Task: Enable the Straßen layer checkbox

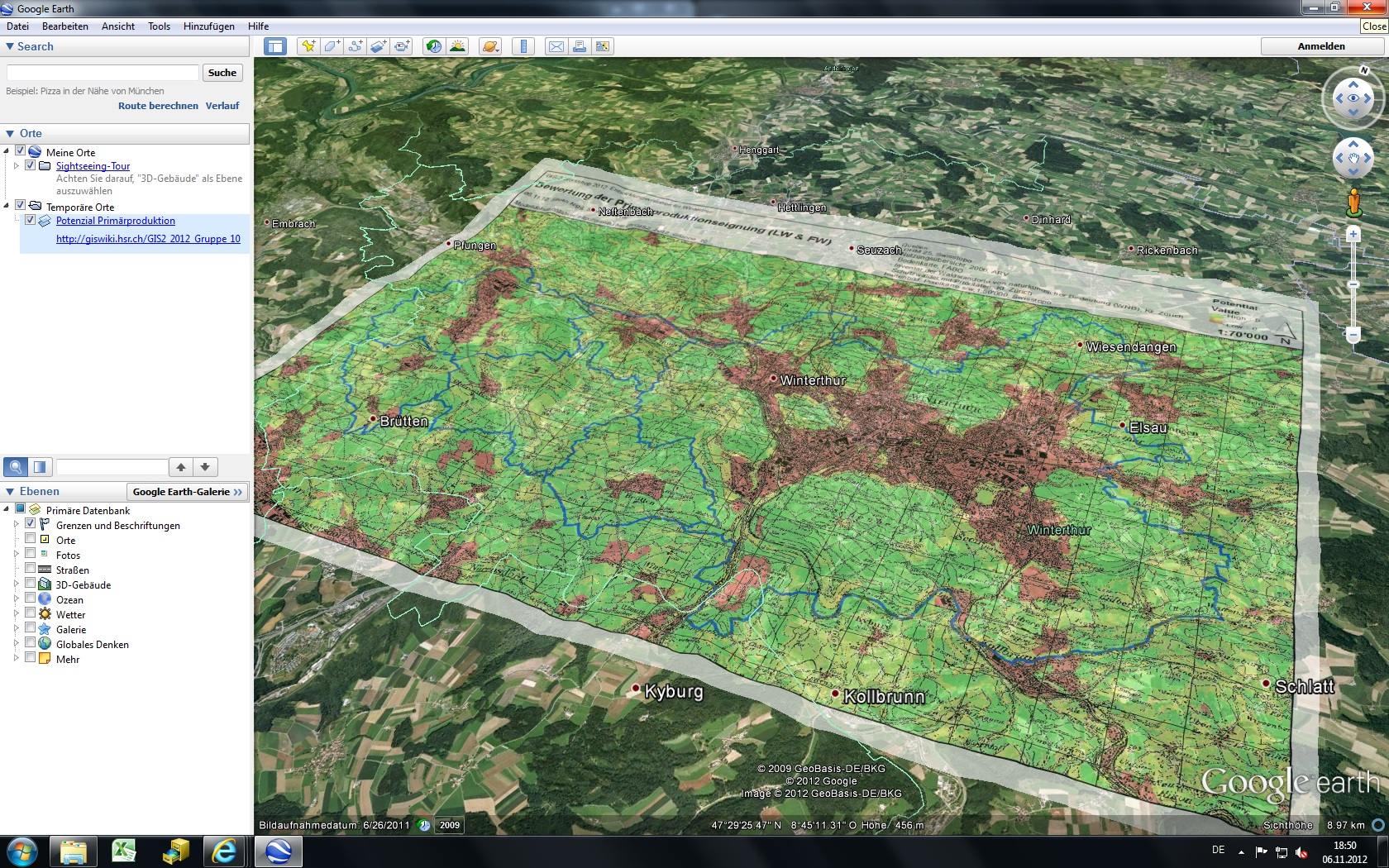Action: pyautogui.click(x=31, y=569)
